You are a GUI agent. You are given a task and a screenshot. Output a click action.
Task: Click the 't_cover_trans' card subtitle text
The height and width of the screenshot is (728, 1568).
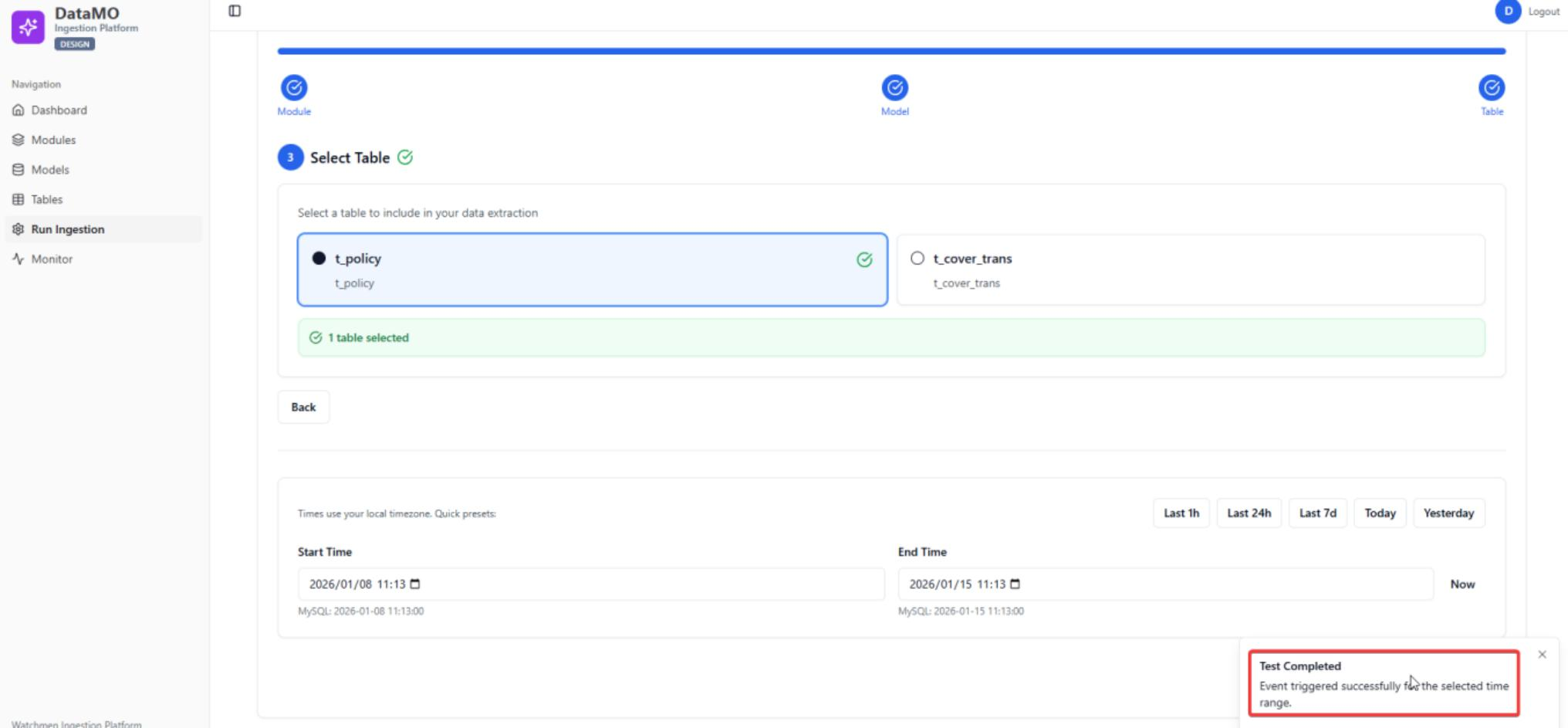966,283
